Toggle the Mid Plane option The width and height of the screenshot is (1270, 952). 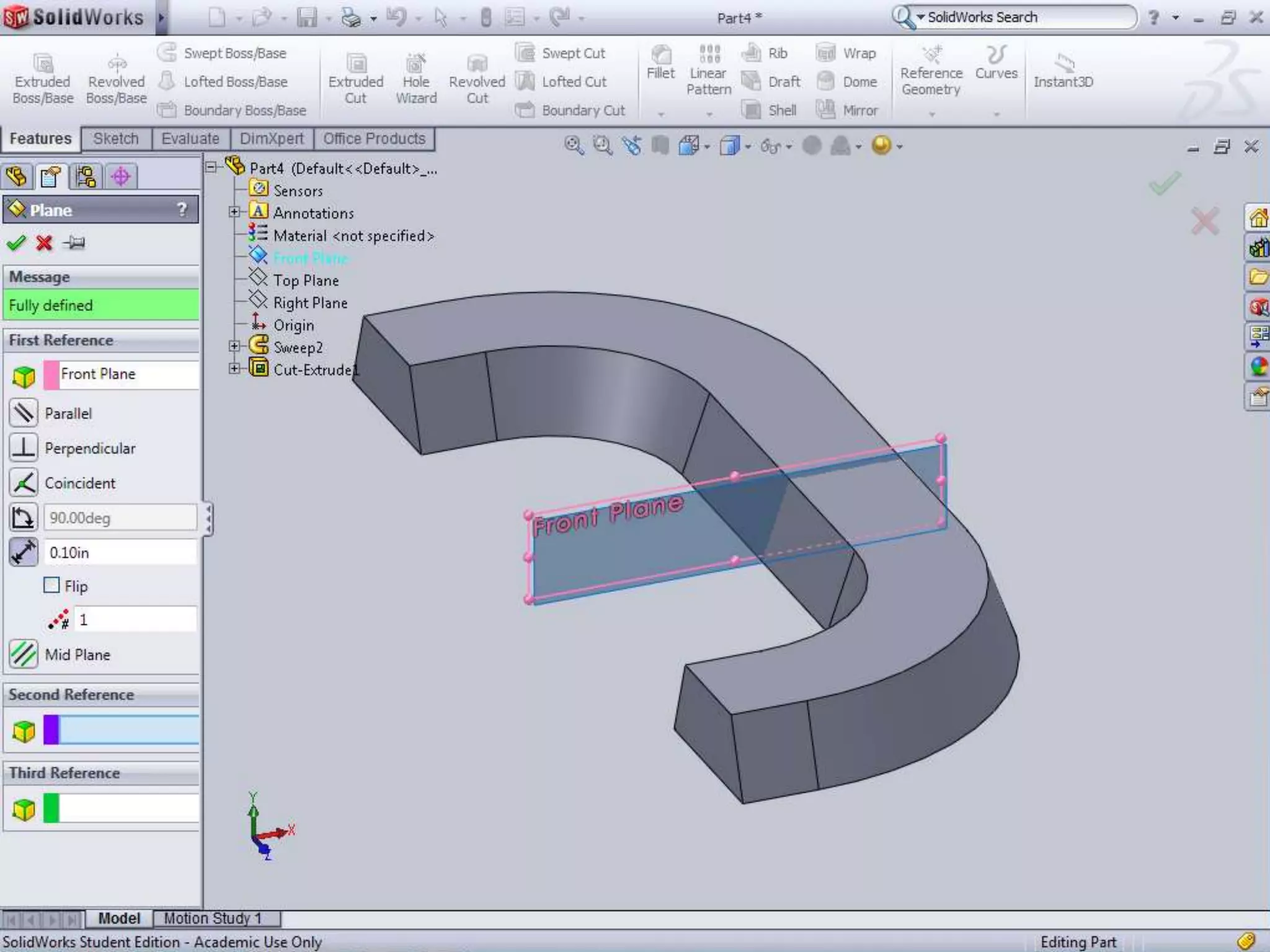pyautogui.click(x=24, y=654)
